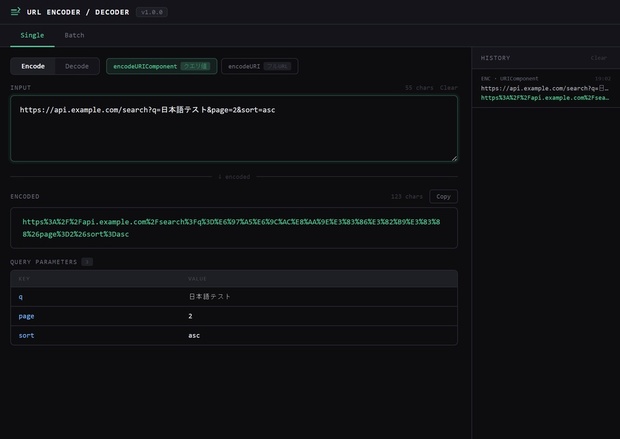
Task: Click the VALUE column header
Action: pyautogui.click(x=197, y=279)
